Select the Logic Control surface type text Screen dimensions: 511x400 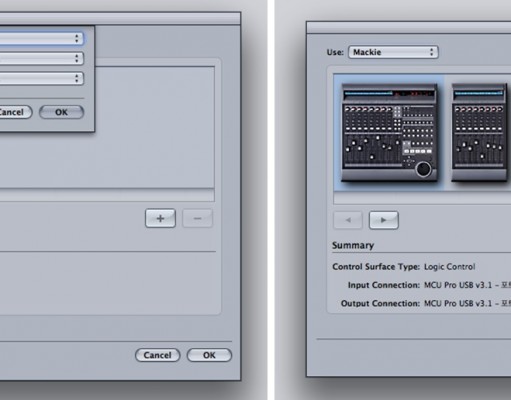click(449, 267)
